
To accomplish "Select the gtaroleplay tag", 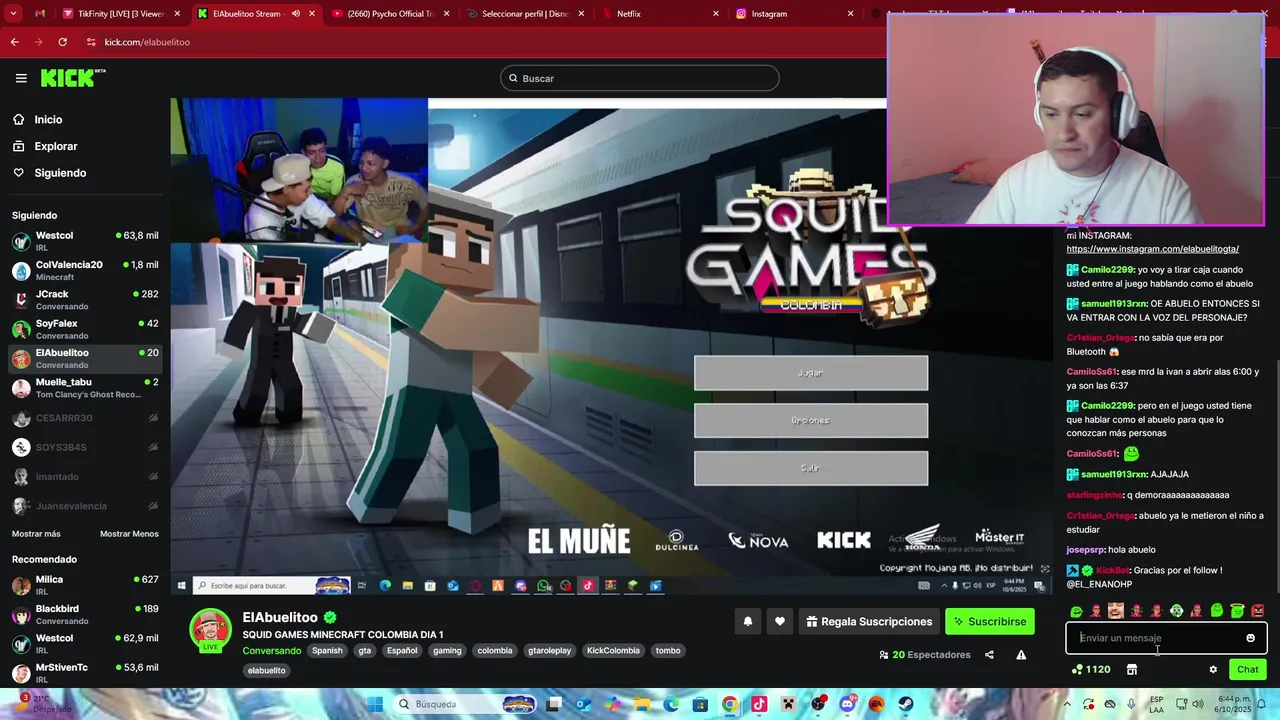I will (x=549, y=650).
